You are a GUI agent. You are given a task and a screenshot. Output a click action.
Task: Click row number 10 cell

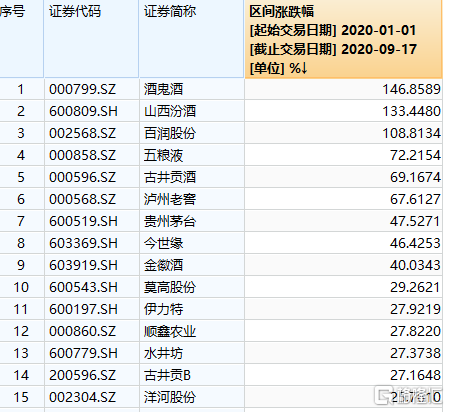pyautogui.click(x=22, y=287)
